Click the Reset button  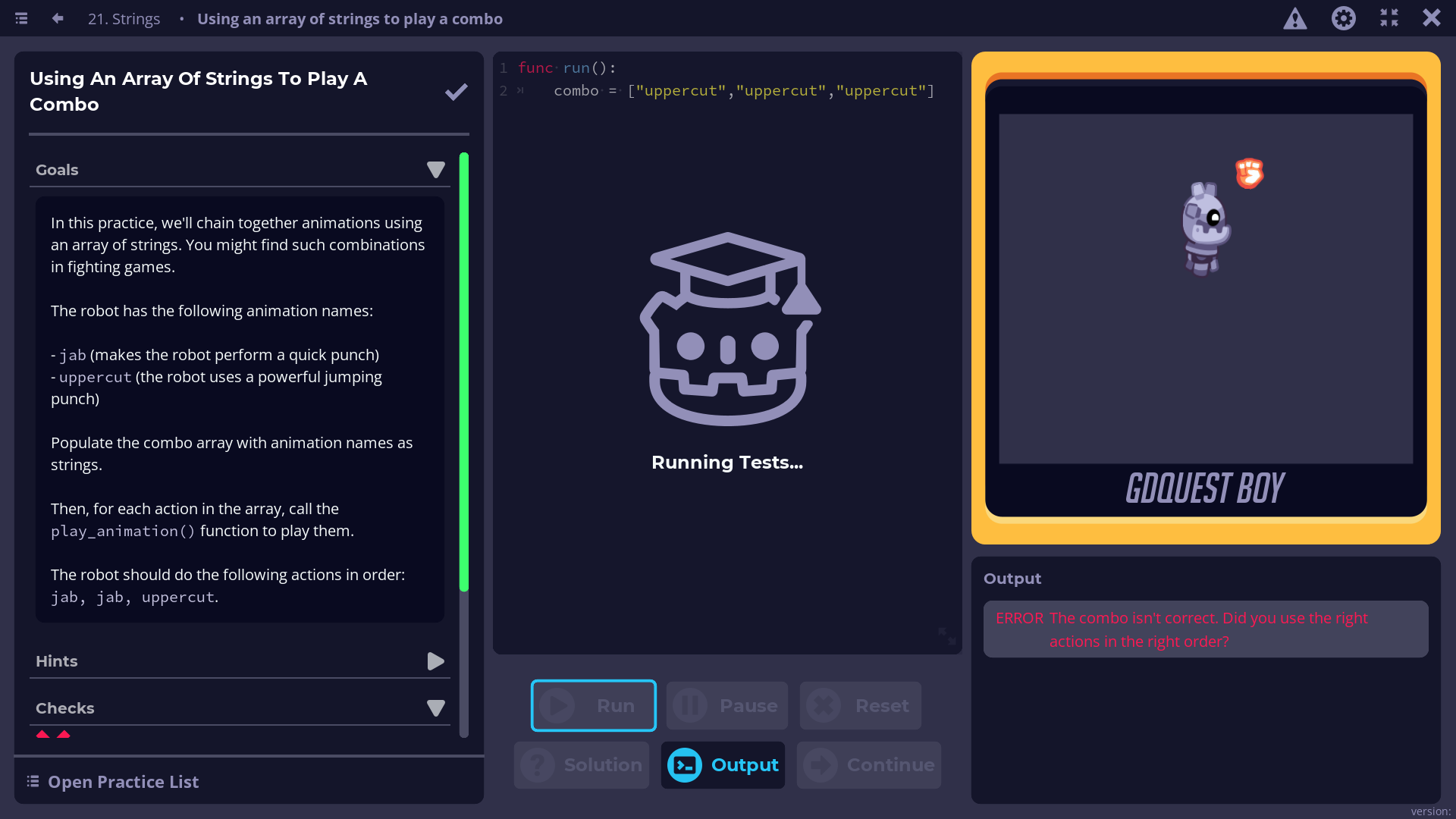pos(860,706)
